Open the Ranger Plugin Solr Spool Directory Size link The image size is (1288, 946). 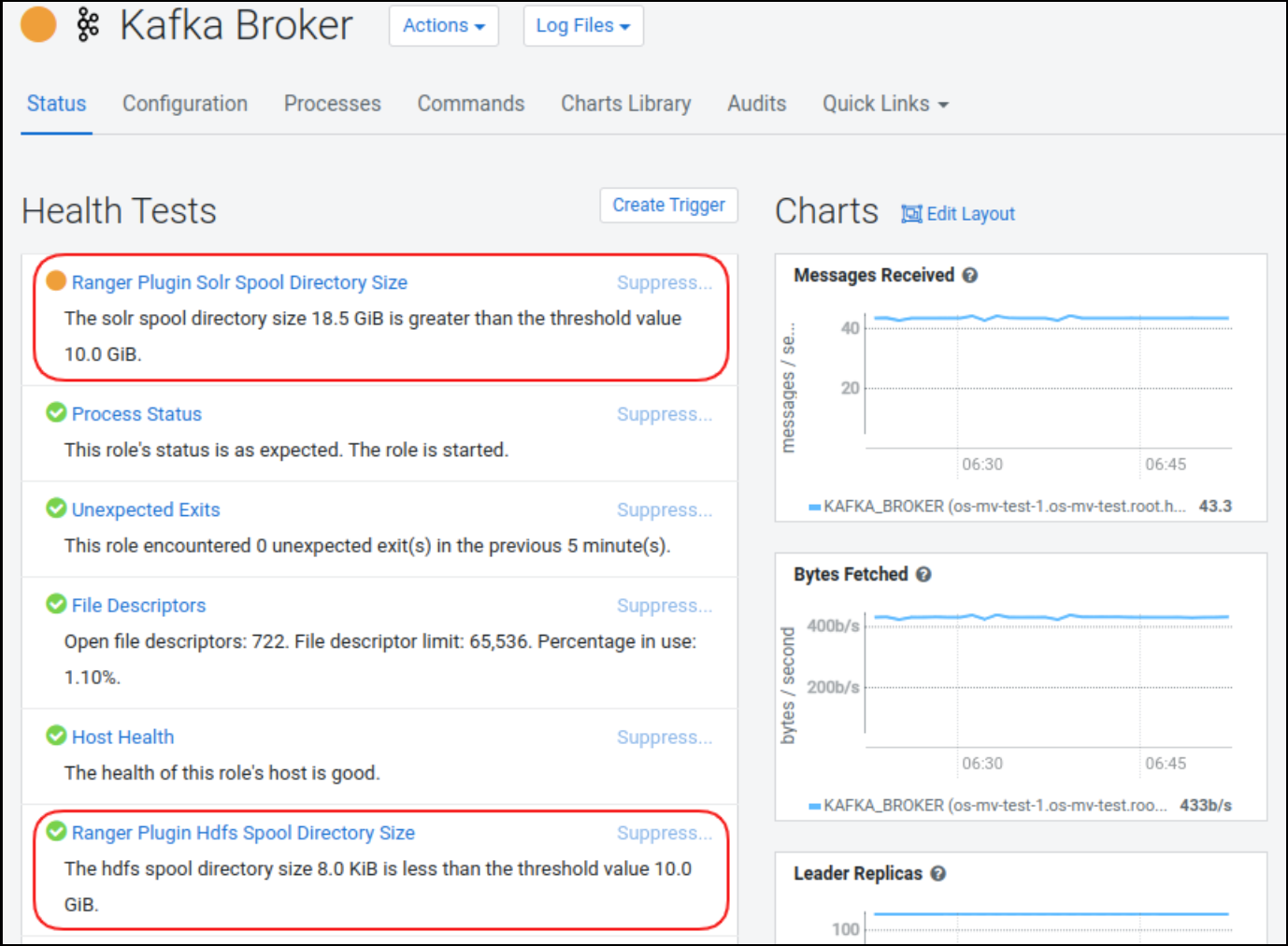(x=239, y=282)
